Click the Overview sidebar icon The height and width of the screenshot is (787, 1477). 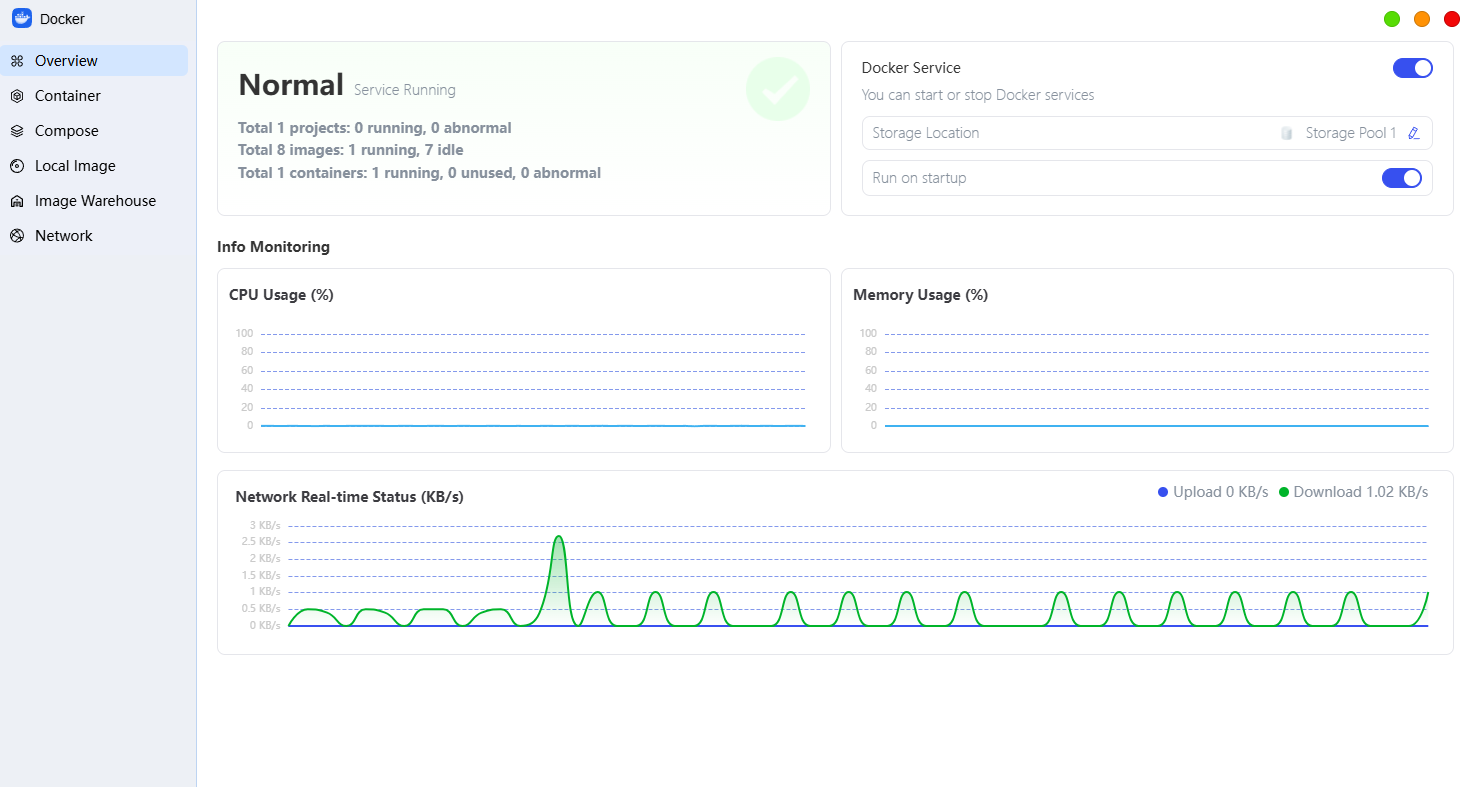pyautogui.click(x=17, y=61)
